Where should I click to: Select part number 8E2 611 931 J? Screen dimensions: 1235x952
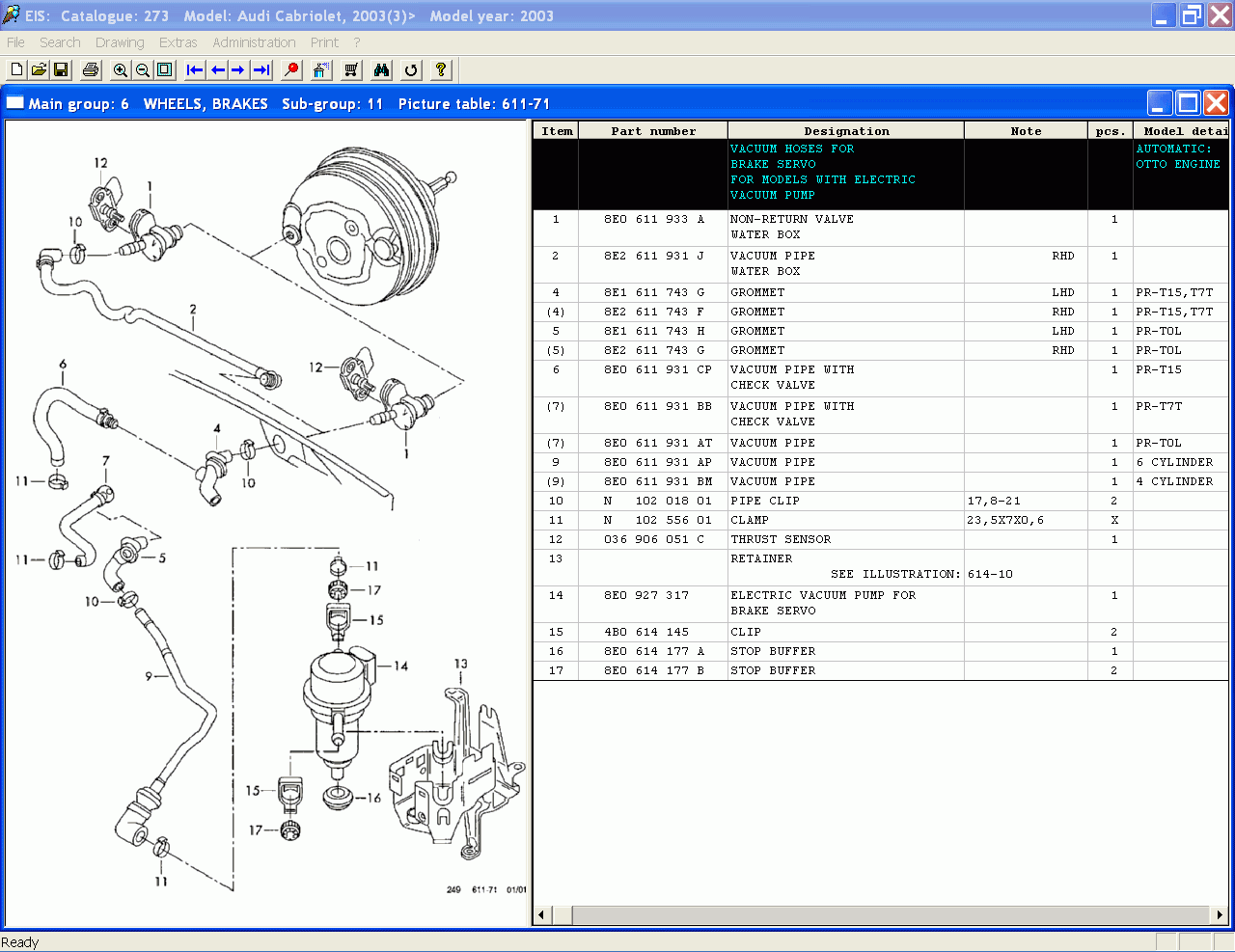(x=654, y=256)
